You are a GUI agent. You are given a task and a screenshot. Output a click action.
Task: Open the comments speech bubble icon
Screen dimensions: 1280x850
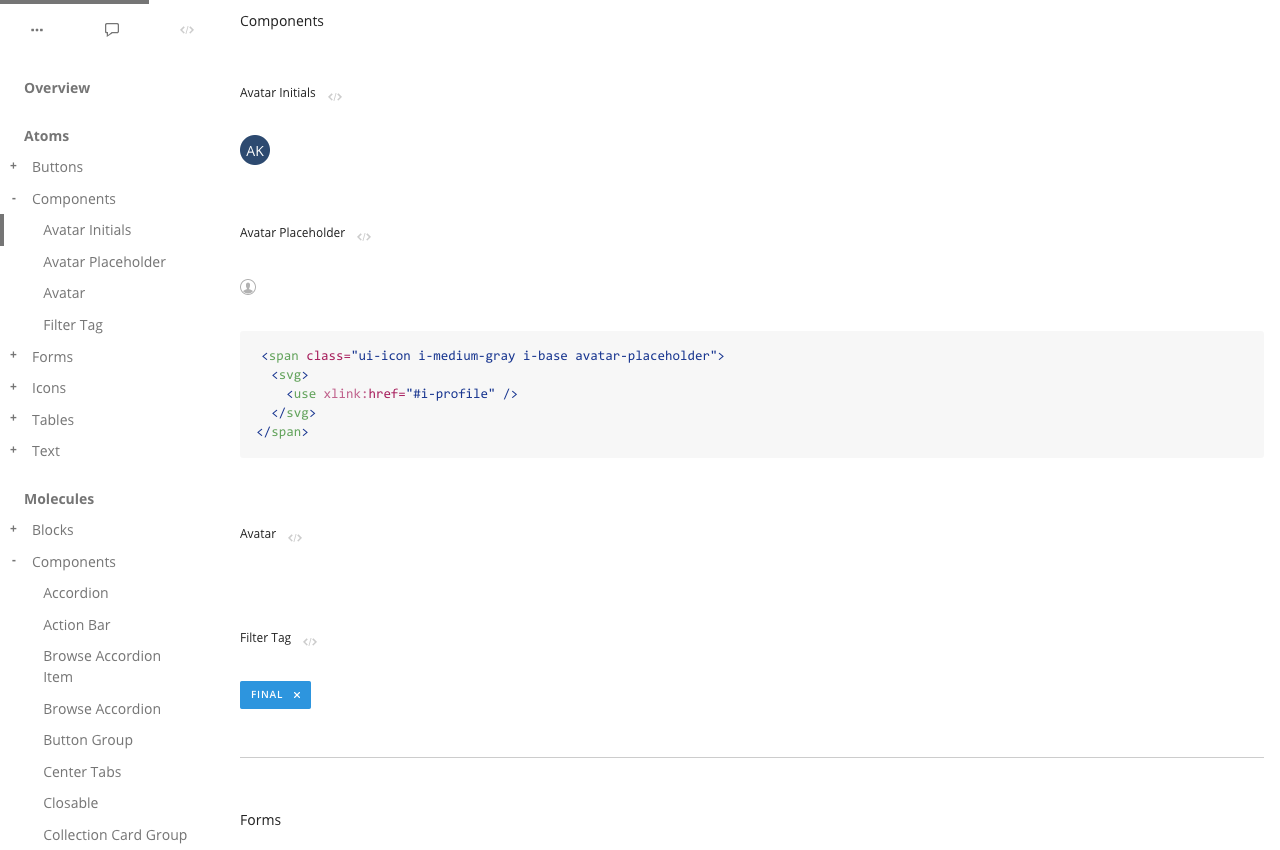point(112,30)
